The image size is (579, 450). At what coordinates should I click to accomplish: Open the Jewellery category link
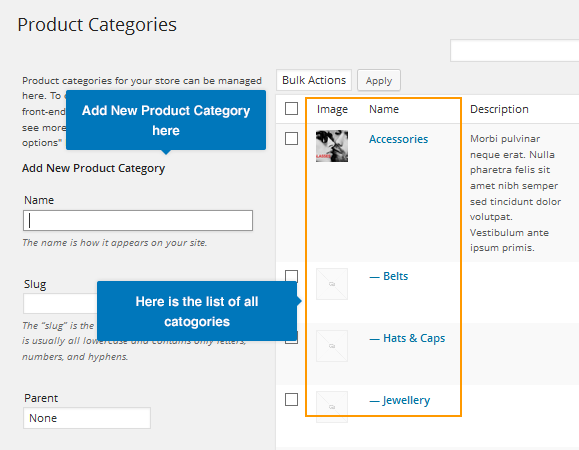click(x=400, y=400)
